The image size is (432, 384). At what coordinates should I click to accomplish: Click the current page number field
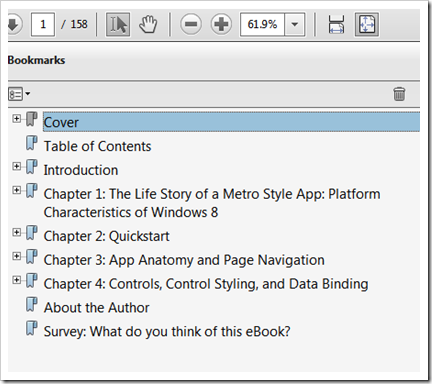pyautogui.click(x=43, y=24)
